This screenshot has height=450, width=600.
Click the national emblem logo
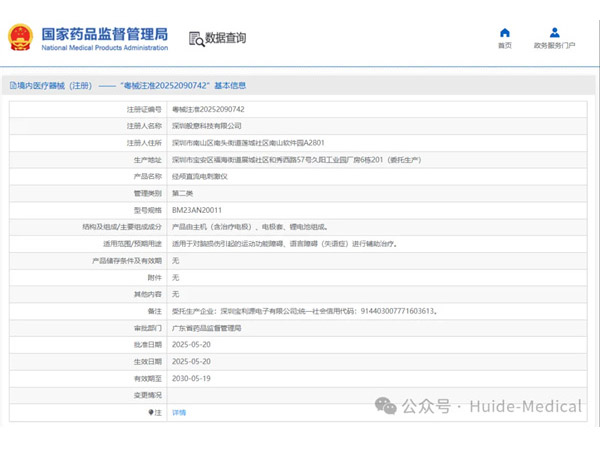(x=20, y=38)
